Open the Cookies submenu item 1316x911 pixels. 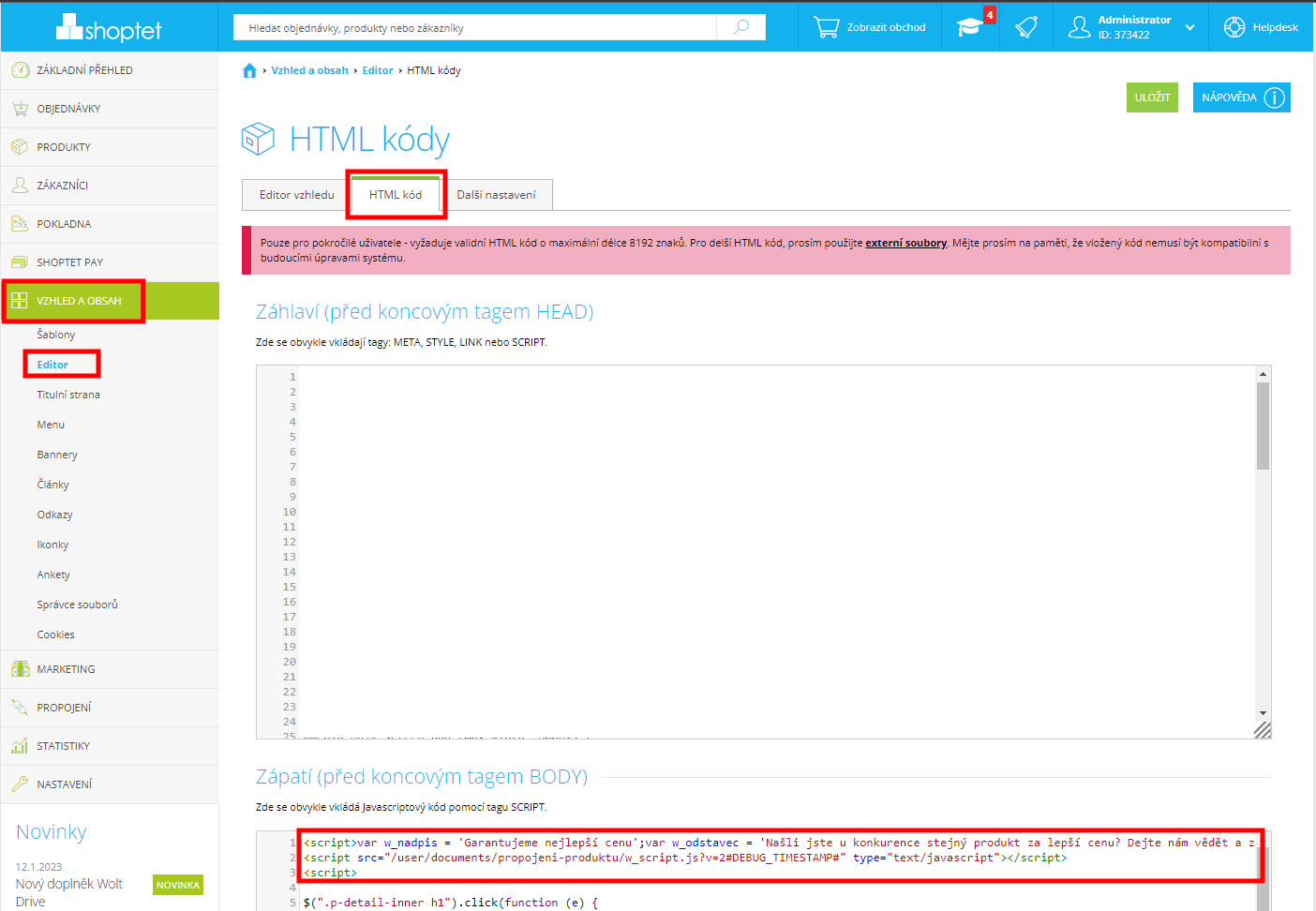(55, 635)
